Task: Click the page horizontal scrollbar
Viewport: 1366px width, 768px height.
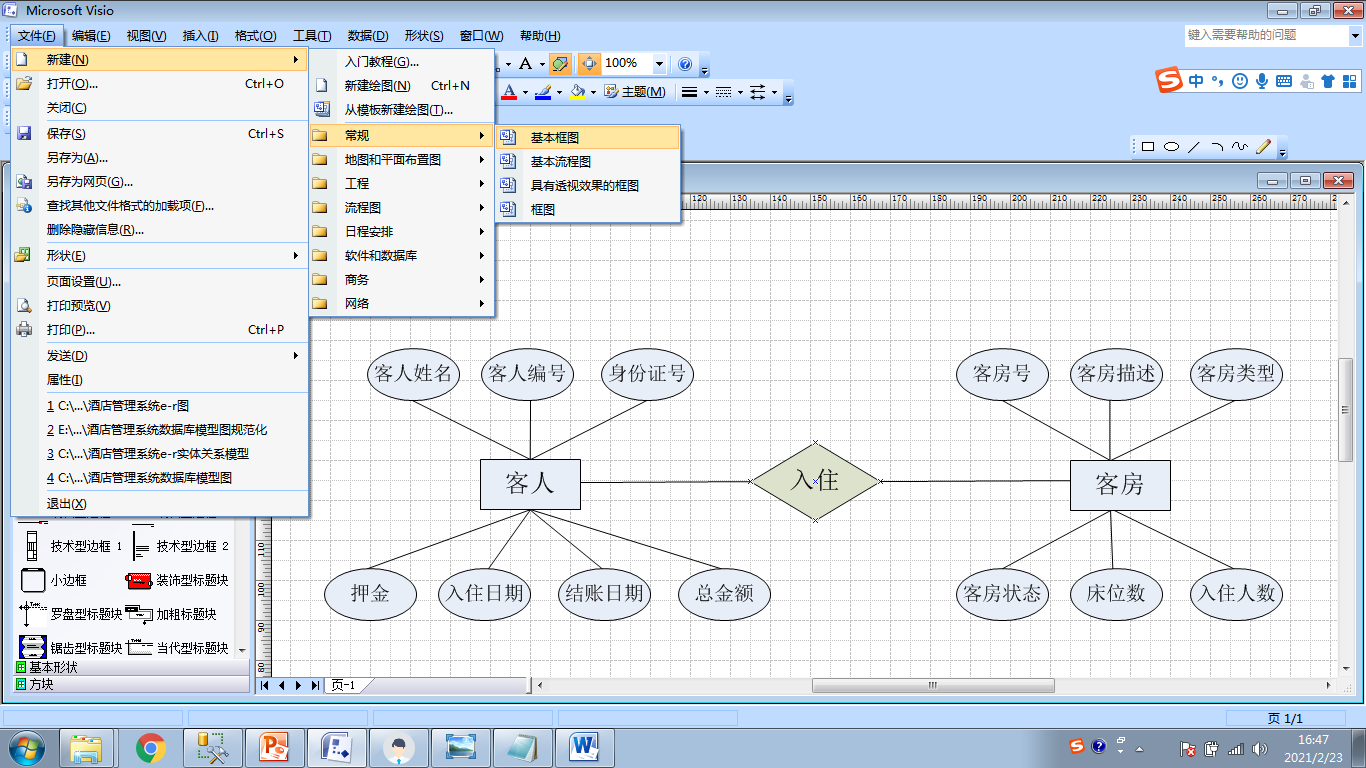Action: [x=930, y=685]
